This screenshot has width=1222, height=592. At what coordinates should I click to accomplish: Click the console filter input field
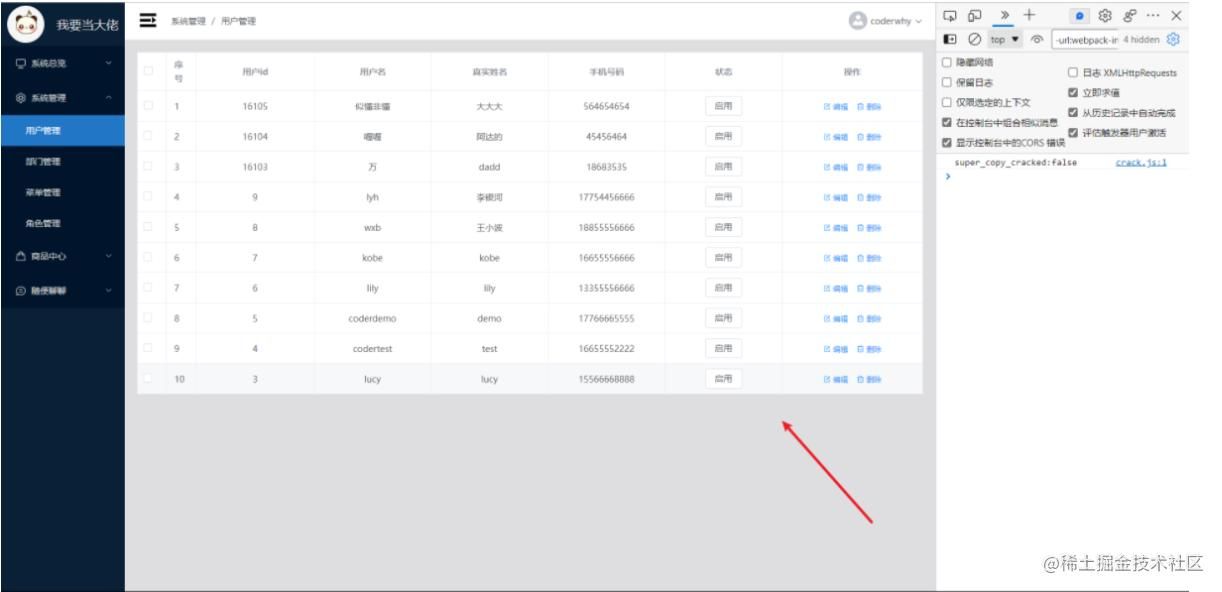click(x=1084, y=40)
